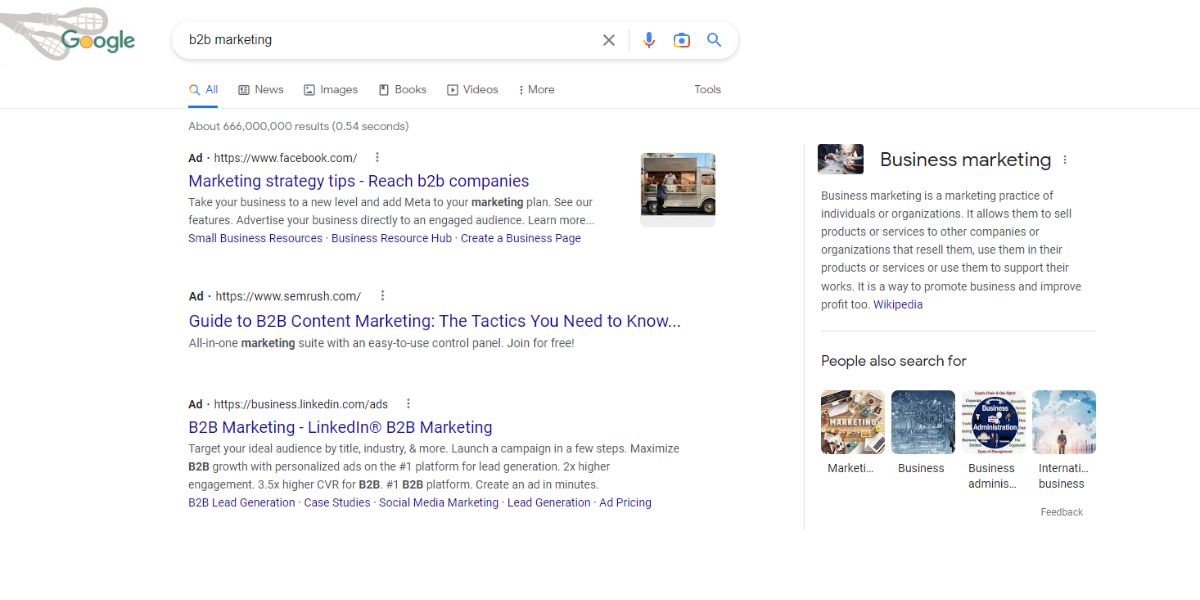This screenshot has width=1200, height=600.
Task: Open Marketing strategy tips Facebook ad link
Action: point(359,181)
